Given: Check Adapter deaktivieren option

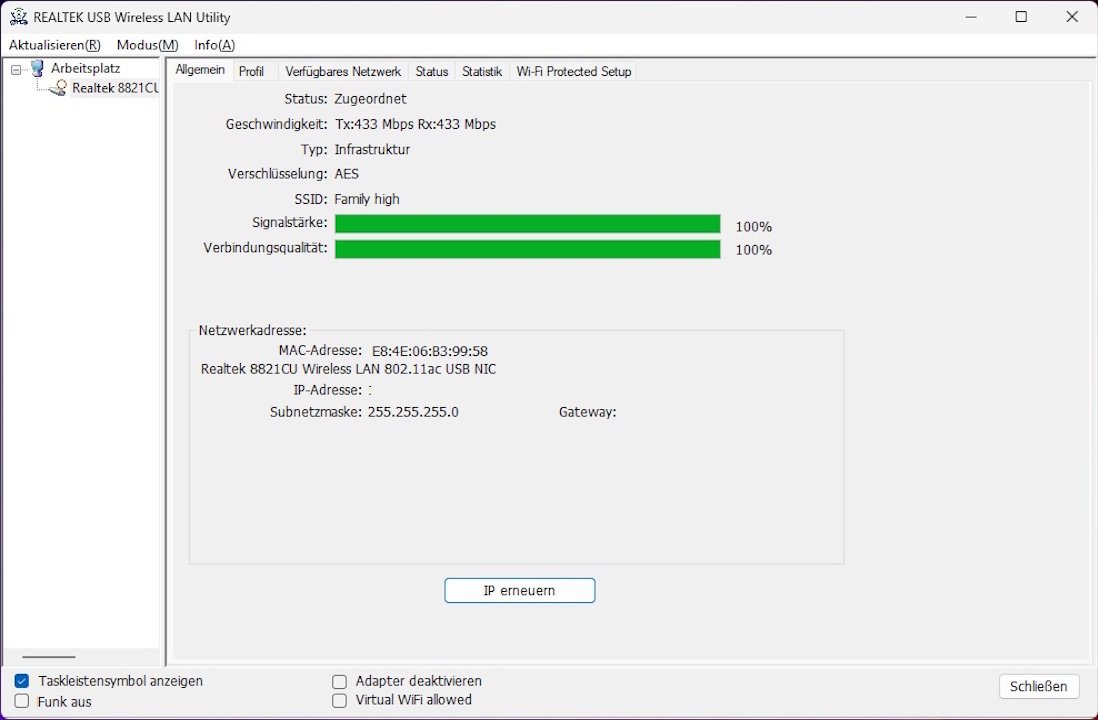Looking at the screenshot, I should [339, 681].
